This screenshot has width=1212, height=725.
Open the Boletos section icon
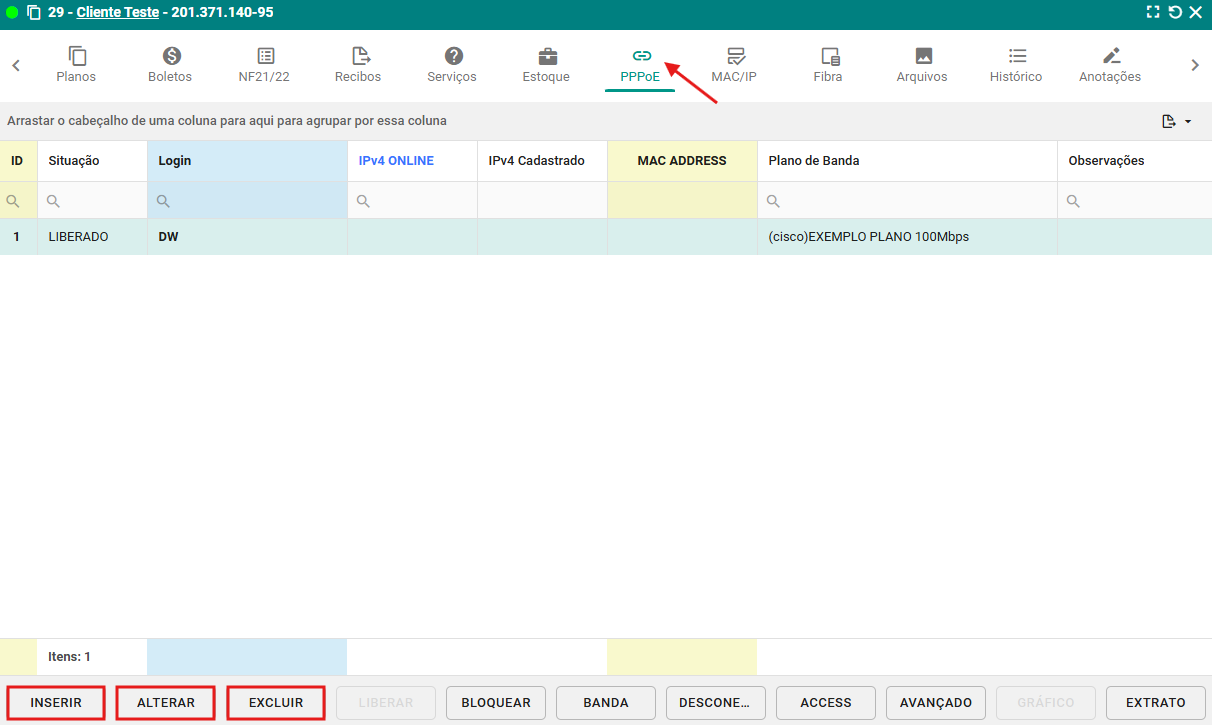coord(170,56)
